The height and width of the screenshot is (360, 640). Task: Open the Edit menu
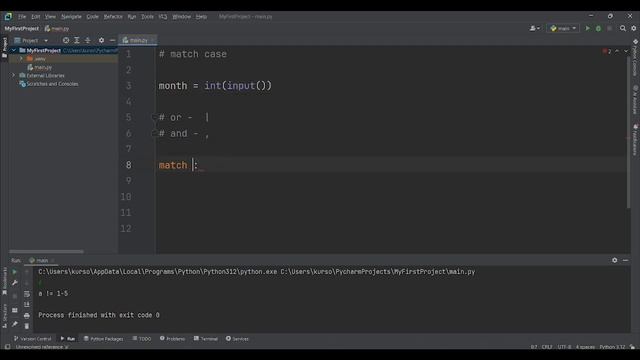(36, 17)
